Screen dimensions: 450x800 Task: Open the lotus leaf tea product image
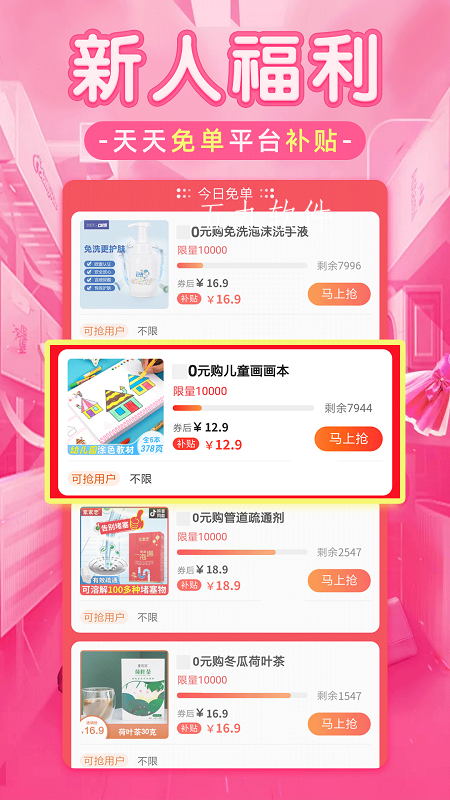124,694
